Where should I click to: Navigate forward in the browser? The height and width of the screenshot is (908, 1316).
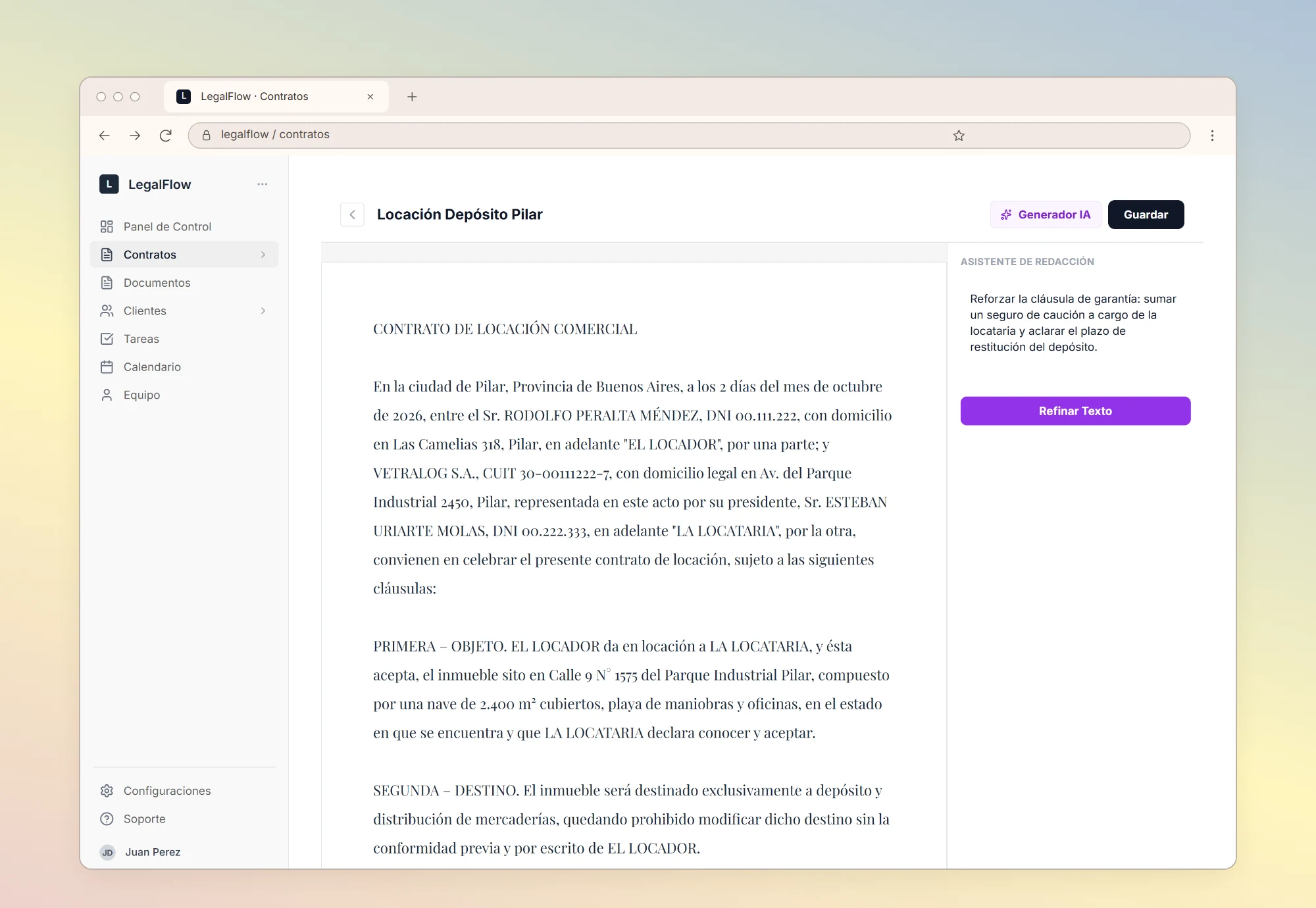135,136
